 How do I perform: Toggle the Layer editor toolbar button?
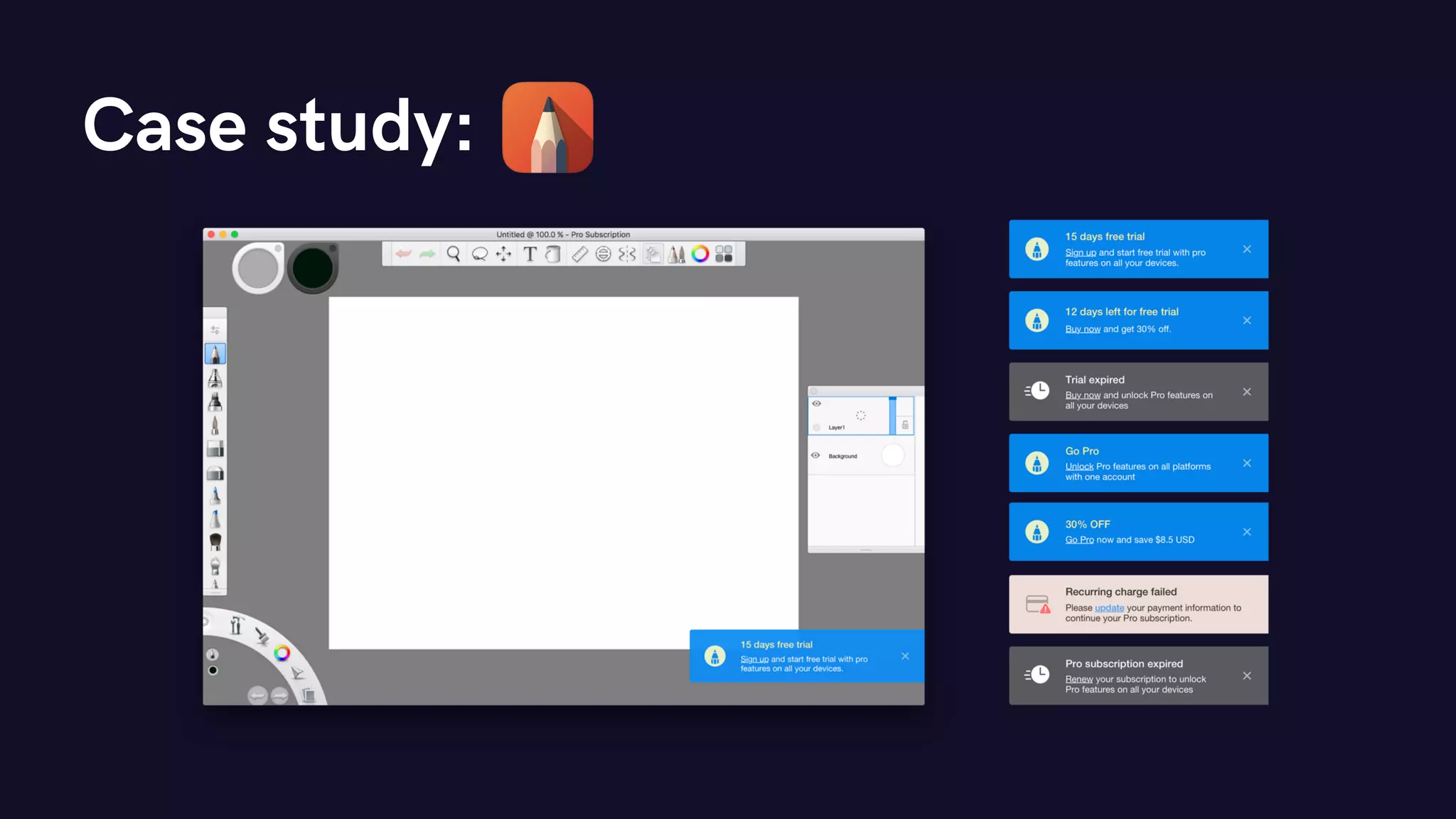pyautogui.click(x=653, y=254)
